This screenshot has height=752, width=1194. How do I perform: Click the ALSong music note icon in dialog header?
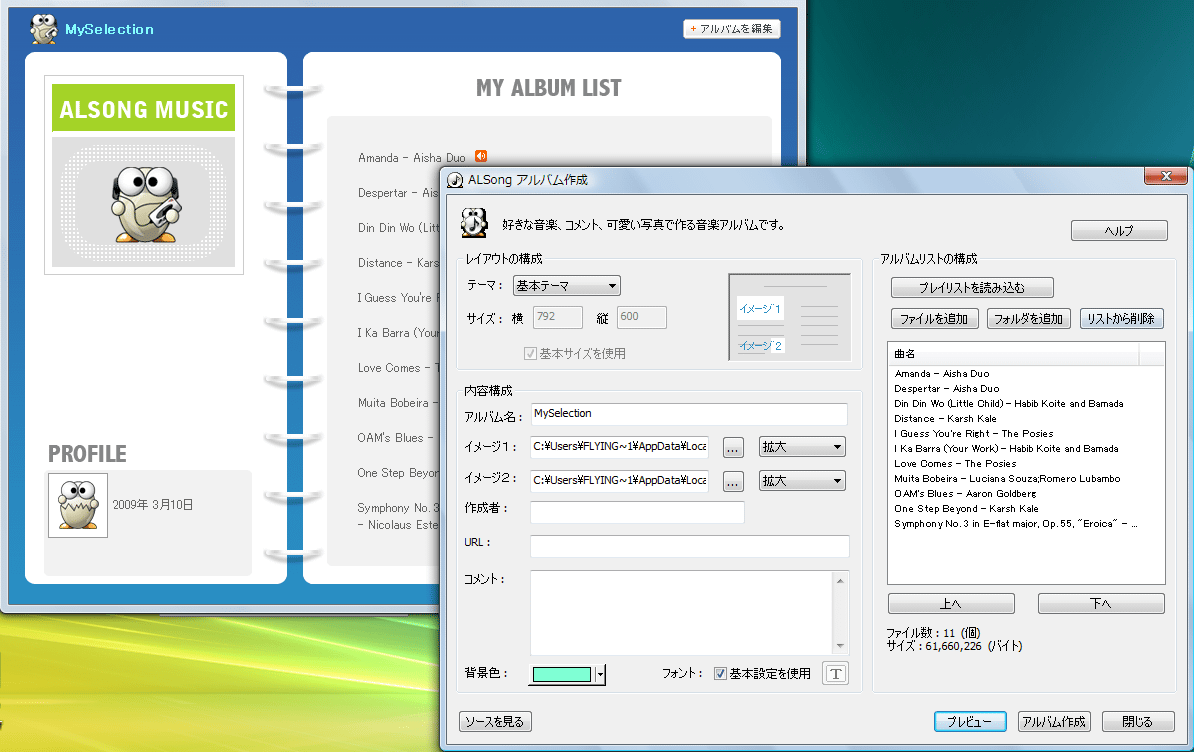coord(474,223)
